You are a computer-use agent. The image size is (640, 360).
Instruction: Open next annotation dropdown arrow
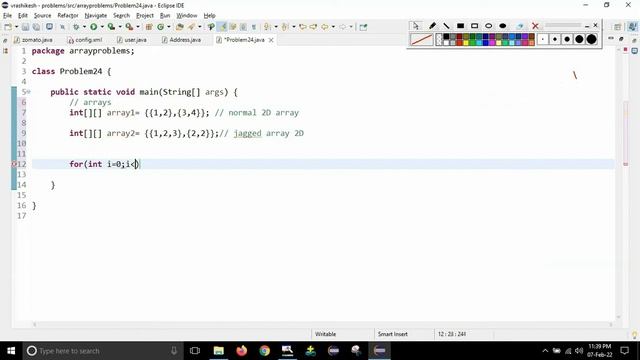pos(276,27)
